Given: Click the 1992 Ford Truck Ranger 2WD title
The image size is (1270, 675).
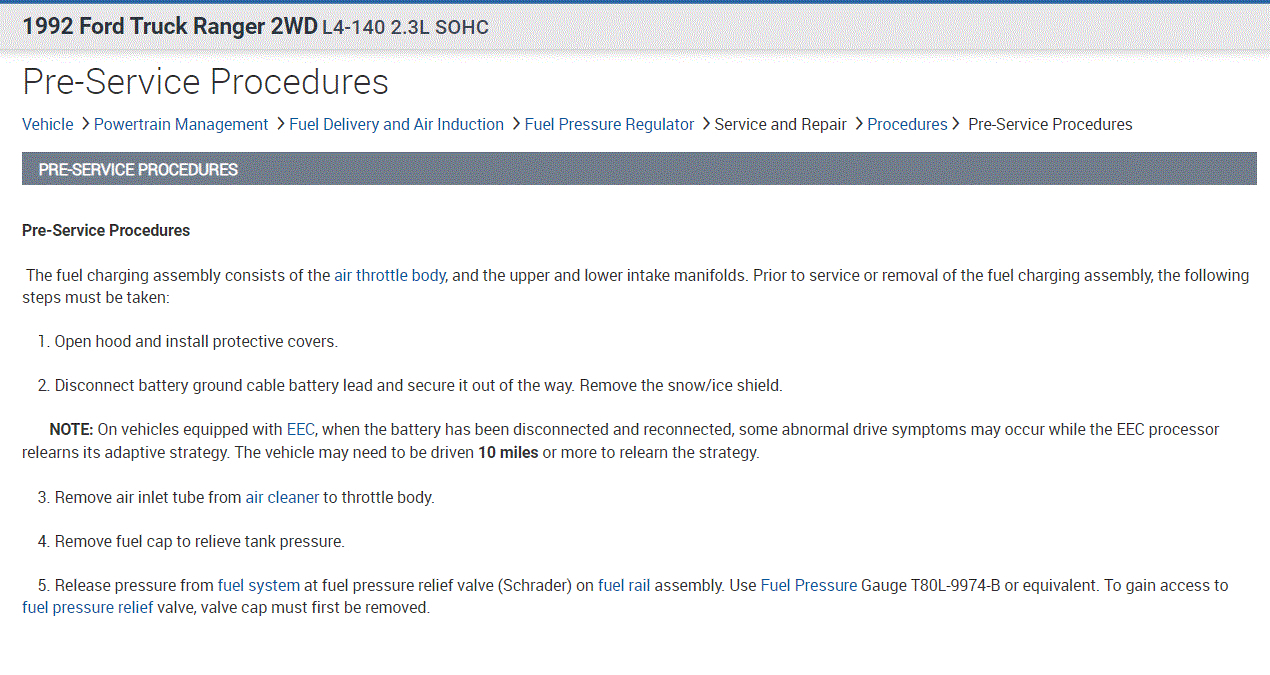Looking at the screenshot, I should click(169, 27).
